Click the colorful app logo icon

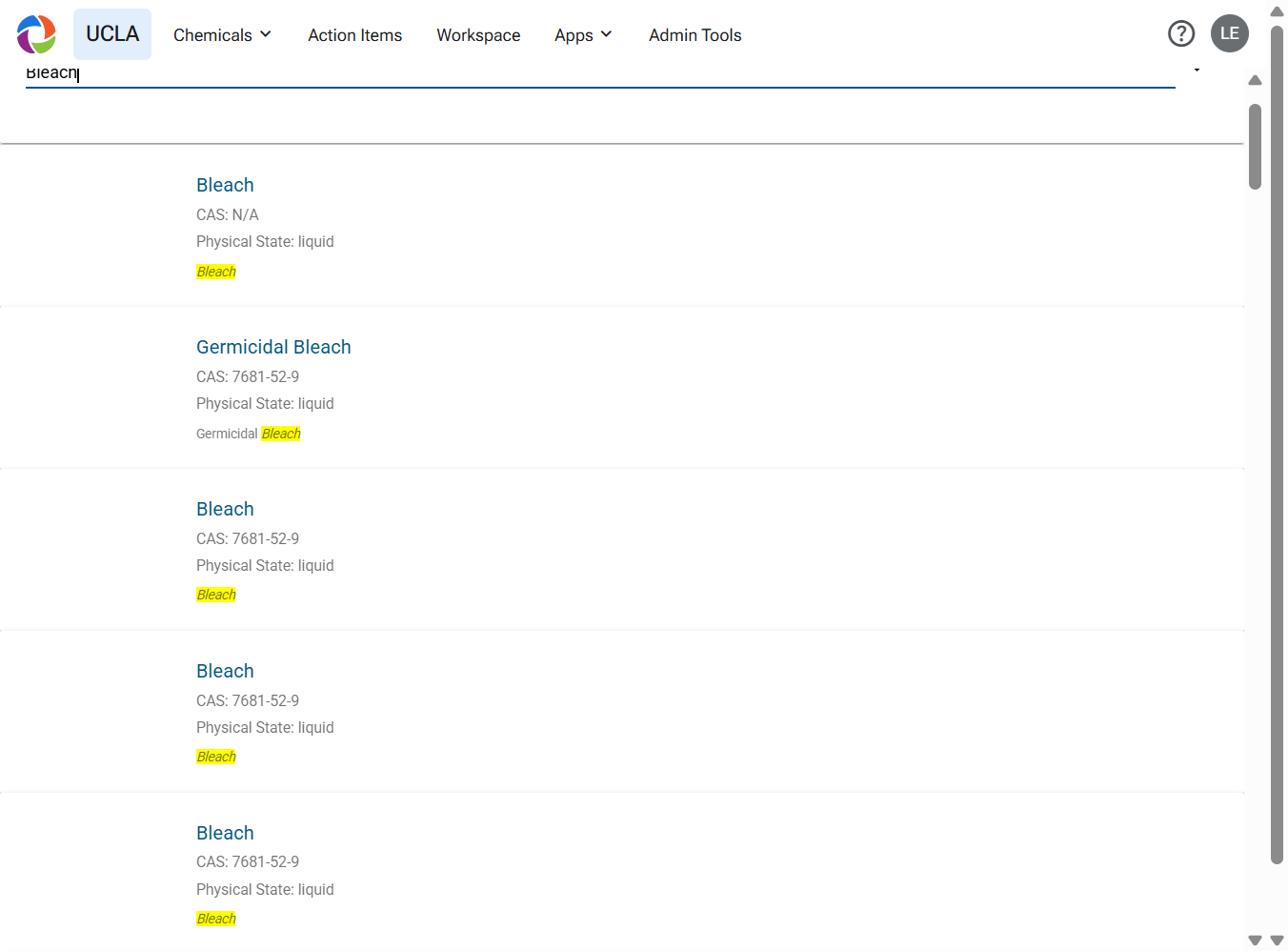(36, 34)
